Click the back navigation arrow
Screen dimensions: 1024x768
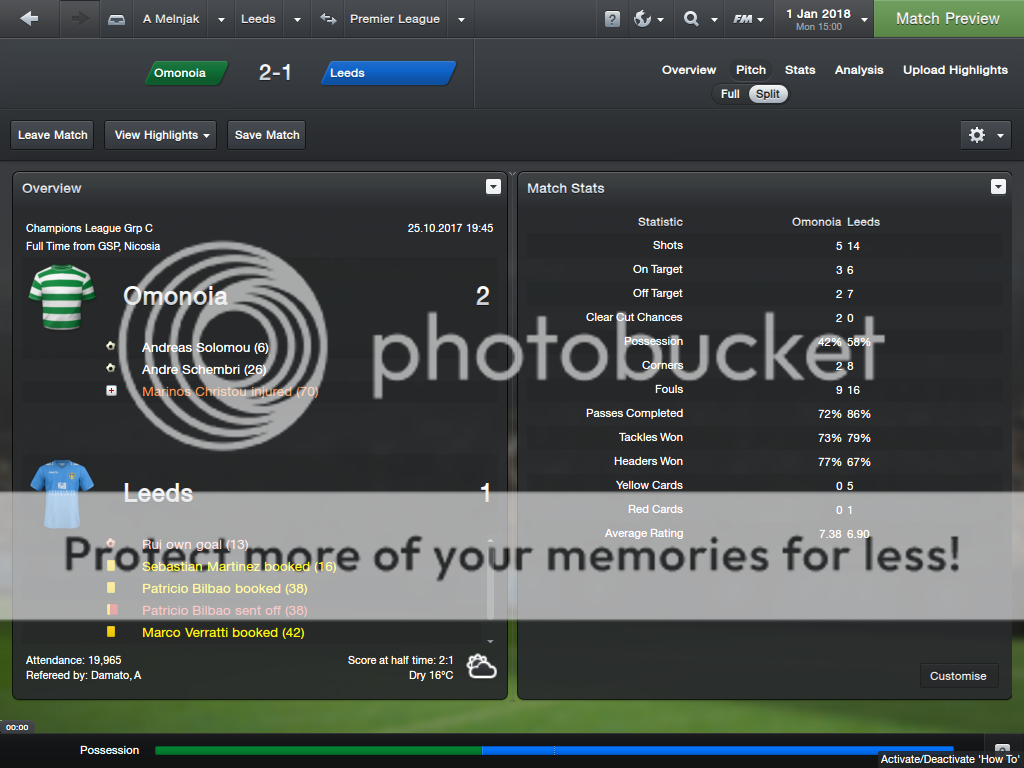click(29, 19)
